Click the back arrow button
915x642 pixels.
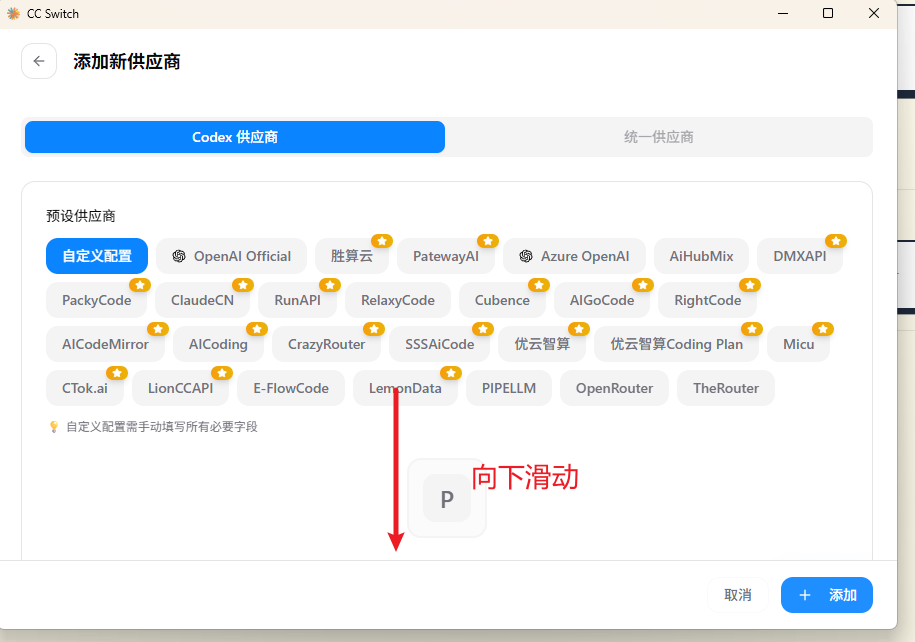click(x=39, y=61)
